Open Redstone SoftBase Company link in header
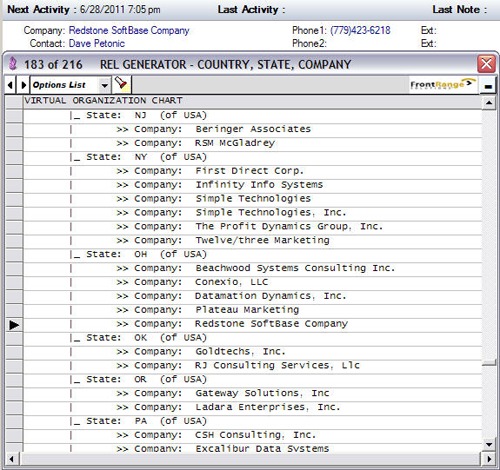 [129, 30]
